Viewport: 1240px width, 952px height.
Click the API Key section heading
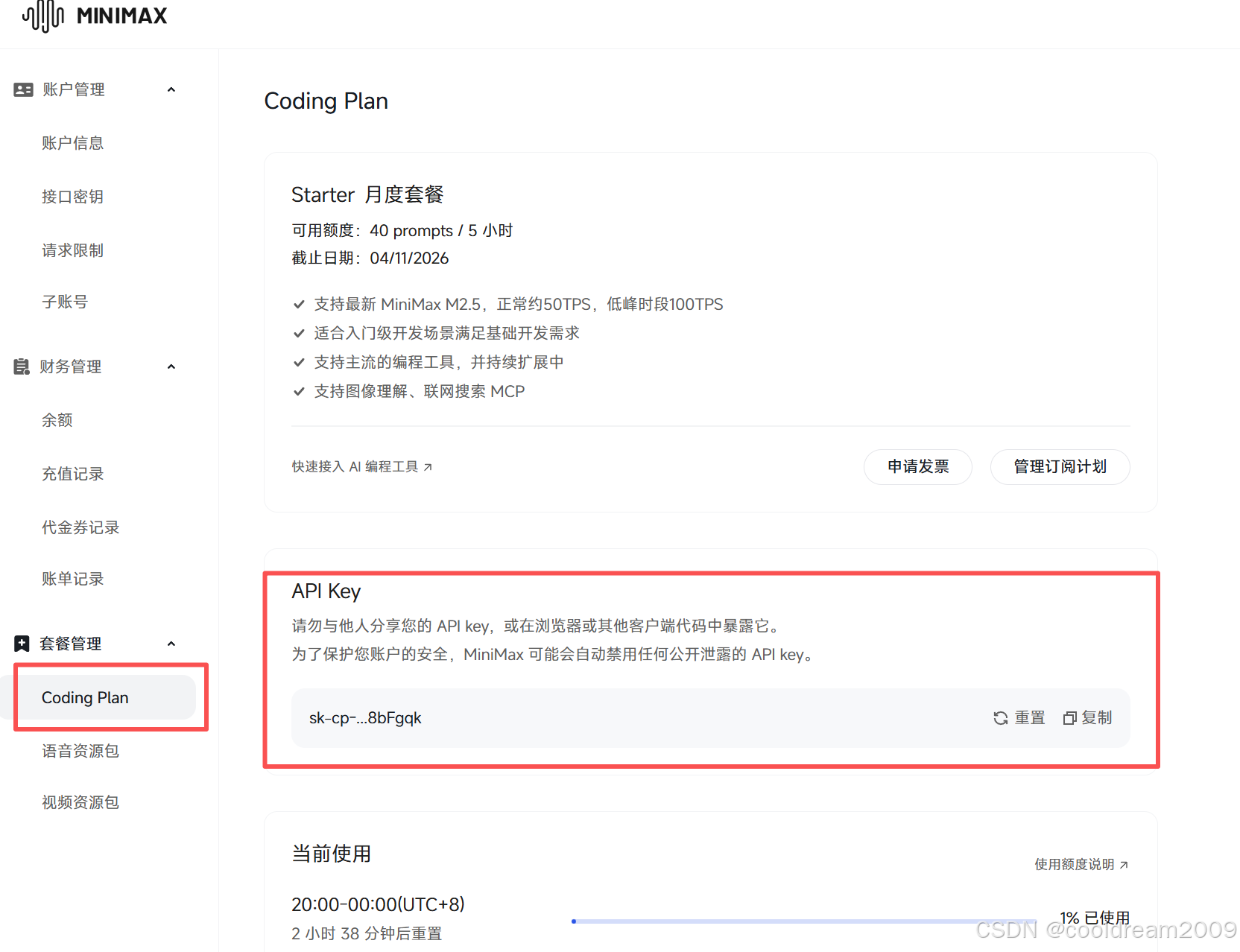pyautogui.click(x=326, y=591)
